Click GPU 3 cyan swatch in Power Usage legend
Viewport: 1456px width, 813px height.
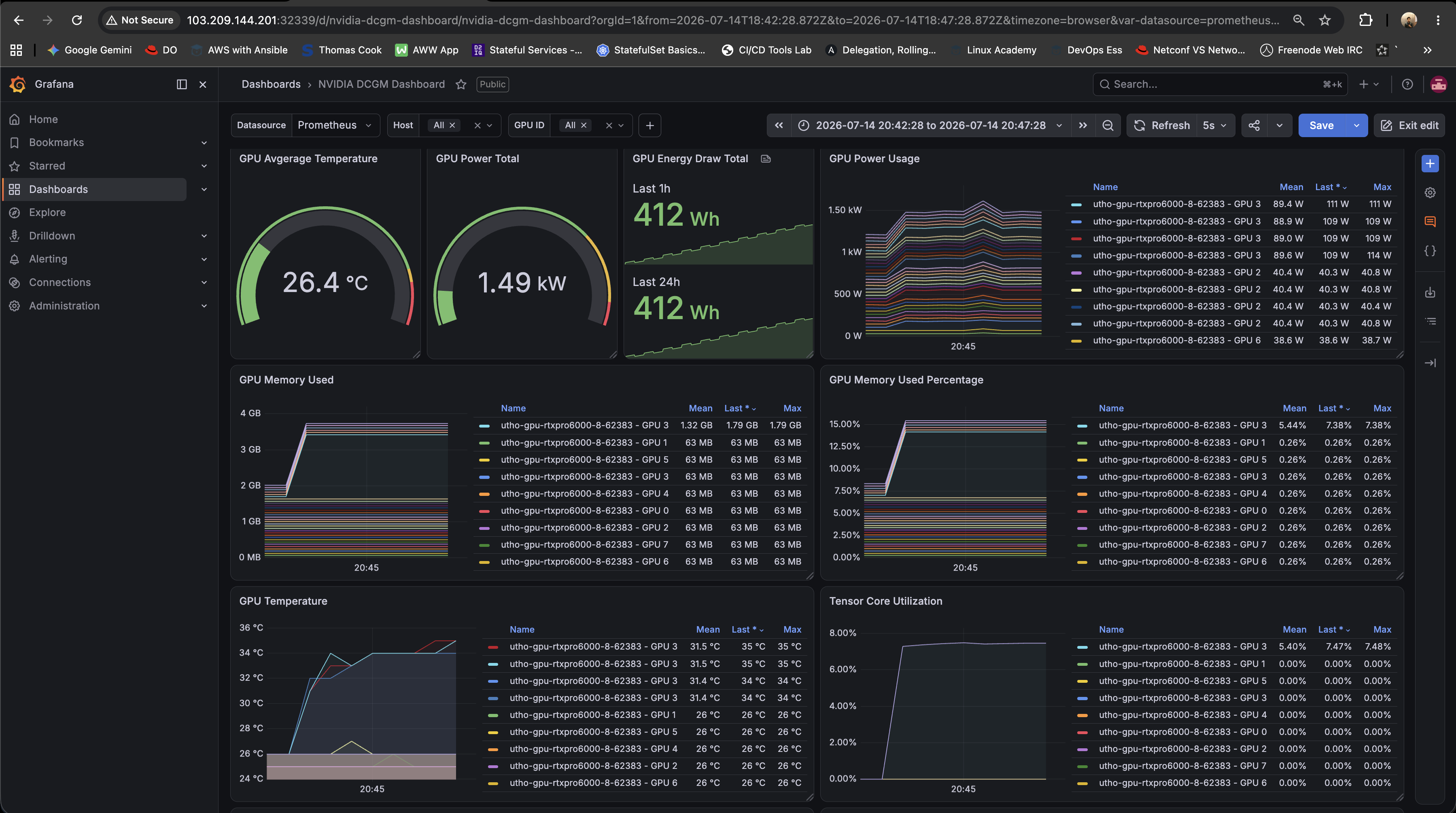(x=1076, y=205)
